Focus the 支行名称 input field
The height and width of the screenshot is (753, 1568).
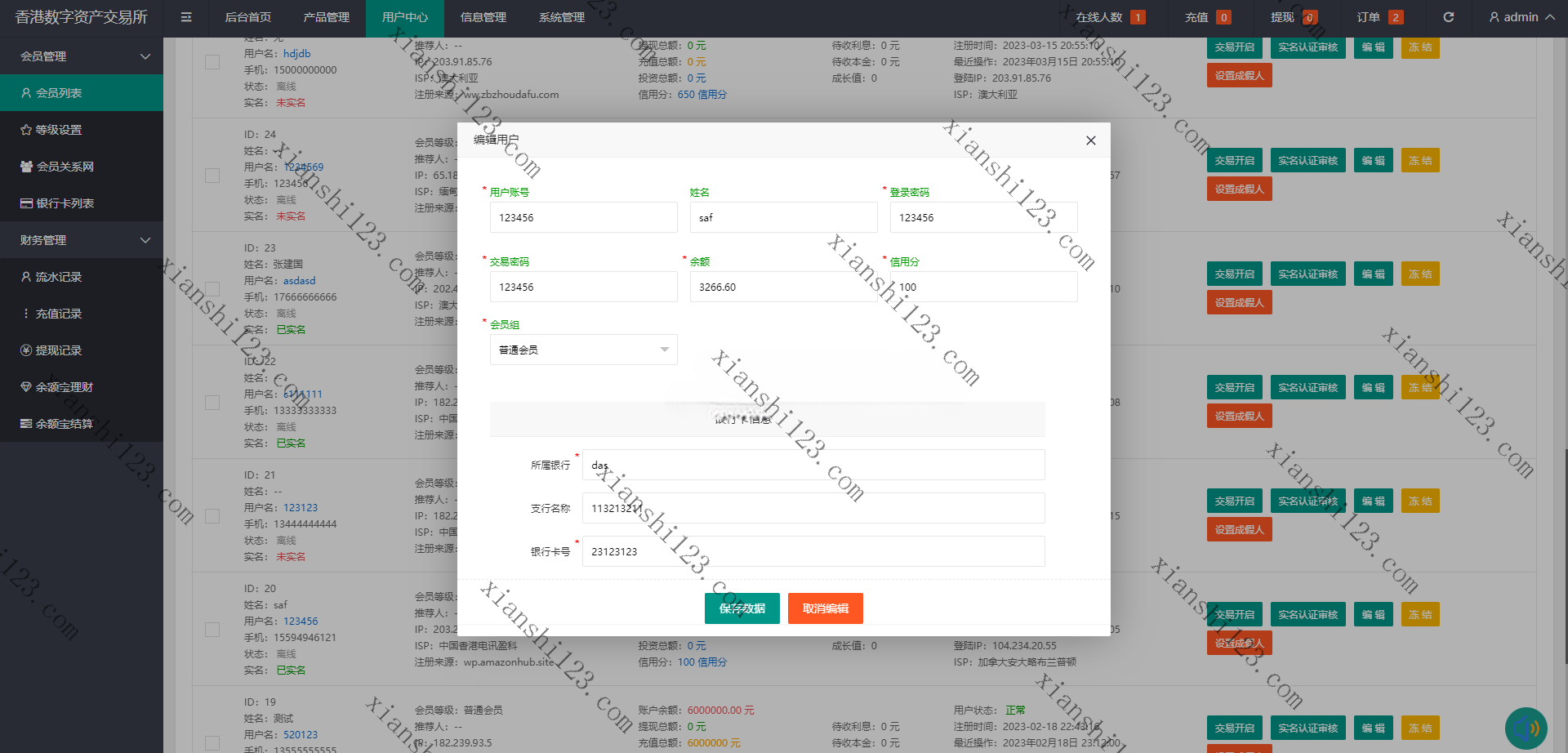[813, 508]
